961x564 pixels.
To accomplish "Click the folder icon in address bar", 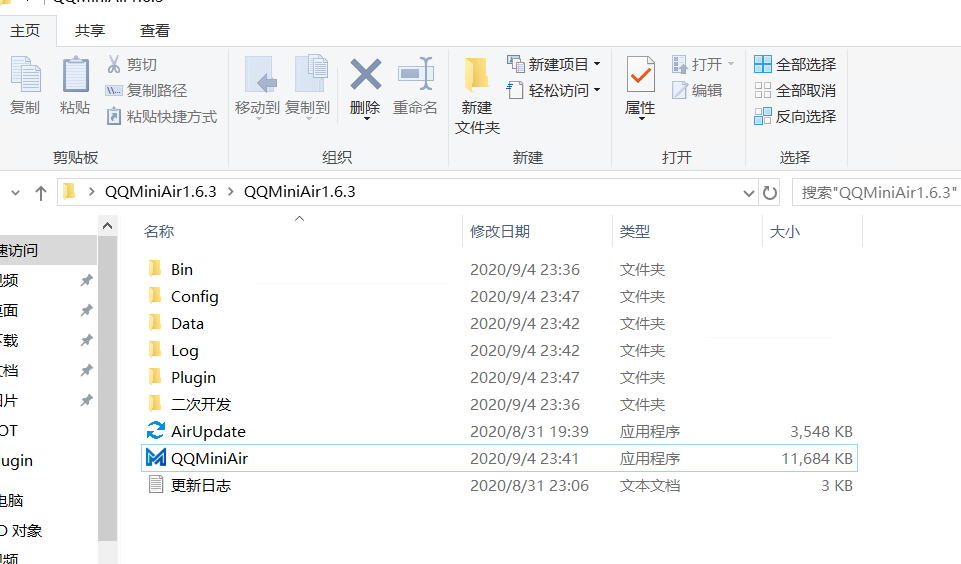I will 69,192.
